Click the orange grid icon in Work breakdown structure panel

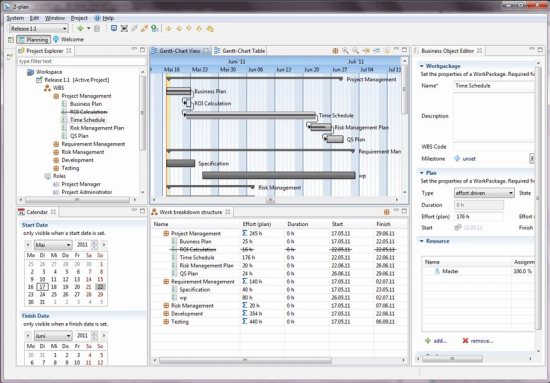(387, 212)
